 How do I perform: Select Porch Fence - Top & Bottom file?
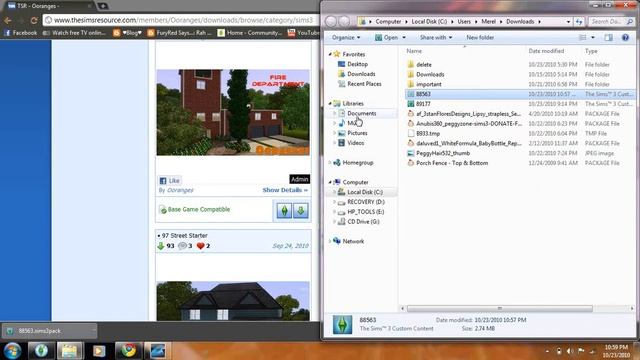(452, 163)
